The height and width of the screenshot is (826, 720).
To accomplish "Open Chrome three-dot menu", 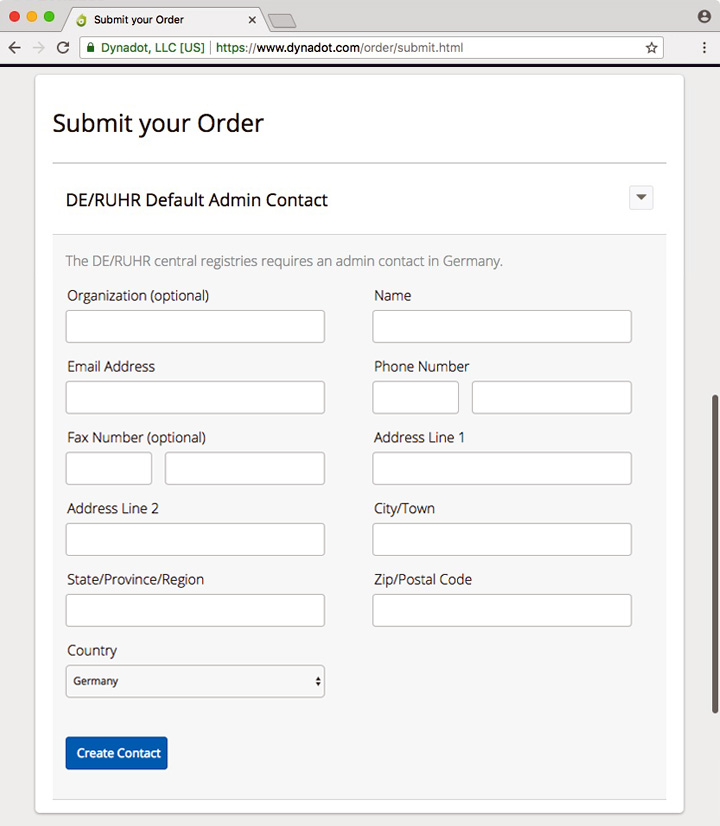I will pos(705,47).
